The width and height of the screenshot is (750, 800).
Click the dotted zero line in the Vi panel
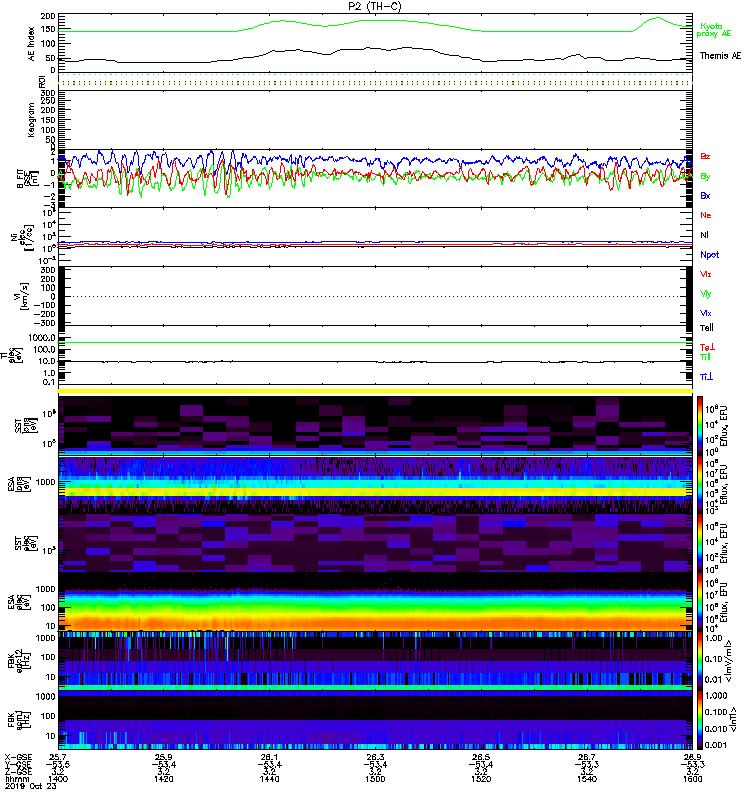click(x=375, y=296)
